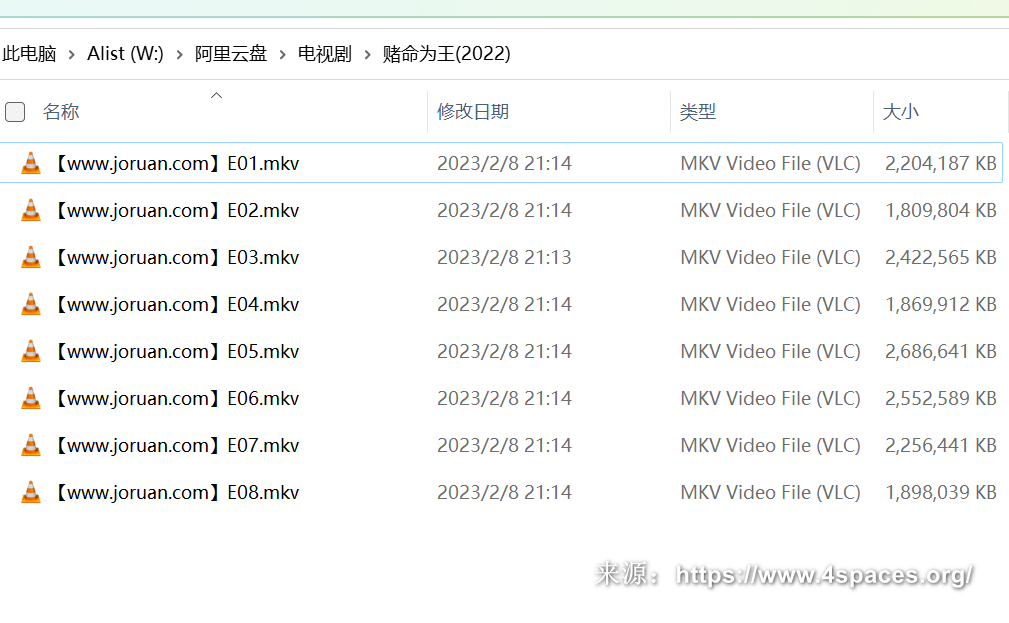Open the chevron after 阿里云盘 in path
Image resolution: width=1009 pixels, height=623 pixels.
pyautogui.click(x=283, y=54)
